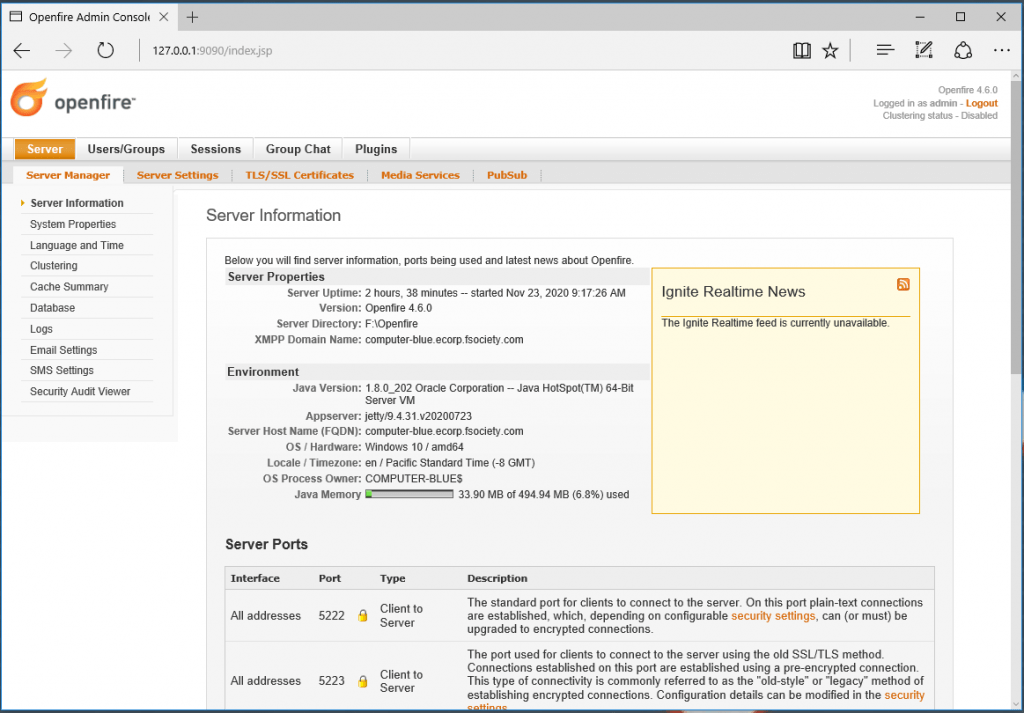Open the Server Settings subtab

tap(178, 175)
